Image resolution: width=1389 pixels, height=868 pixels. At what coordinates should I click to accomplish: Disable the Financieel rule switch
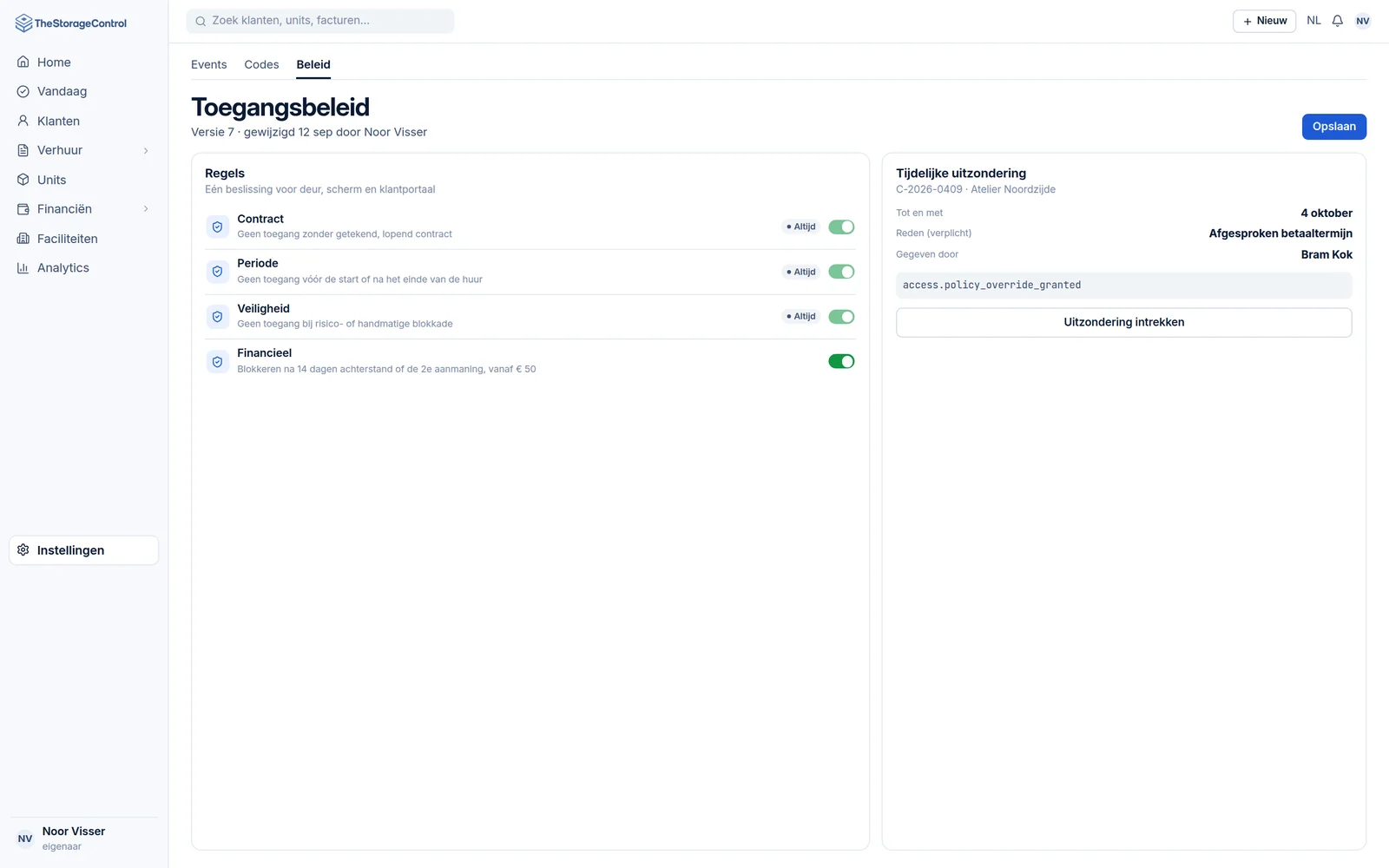[841, 361]
